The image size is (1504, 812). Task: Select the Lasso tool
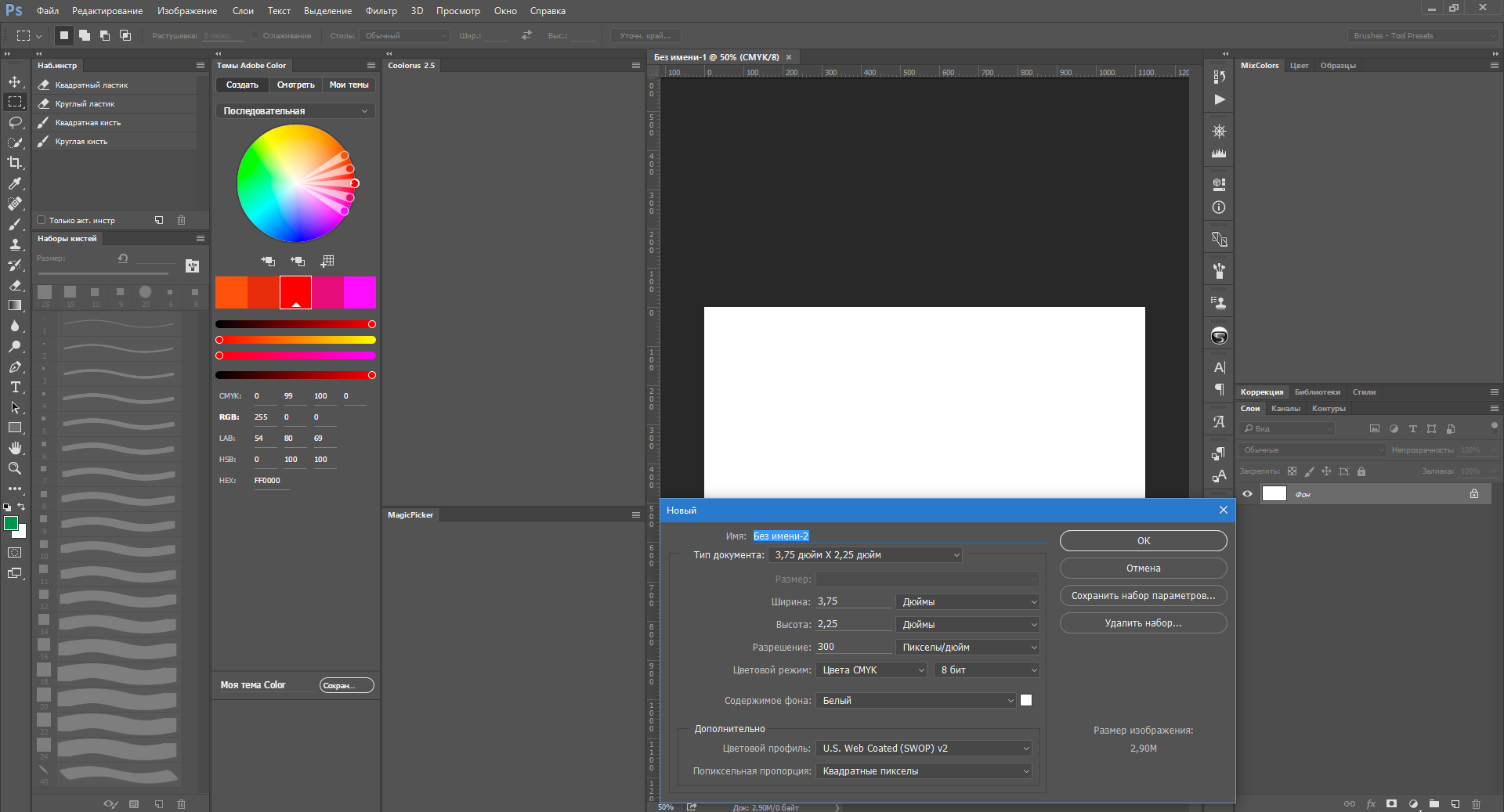point(15,122)
